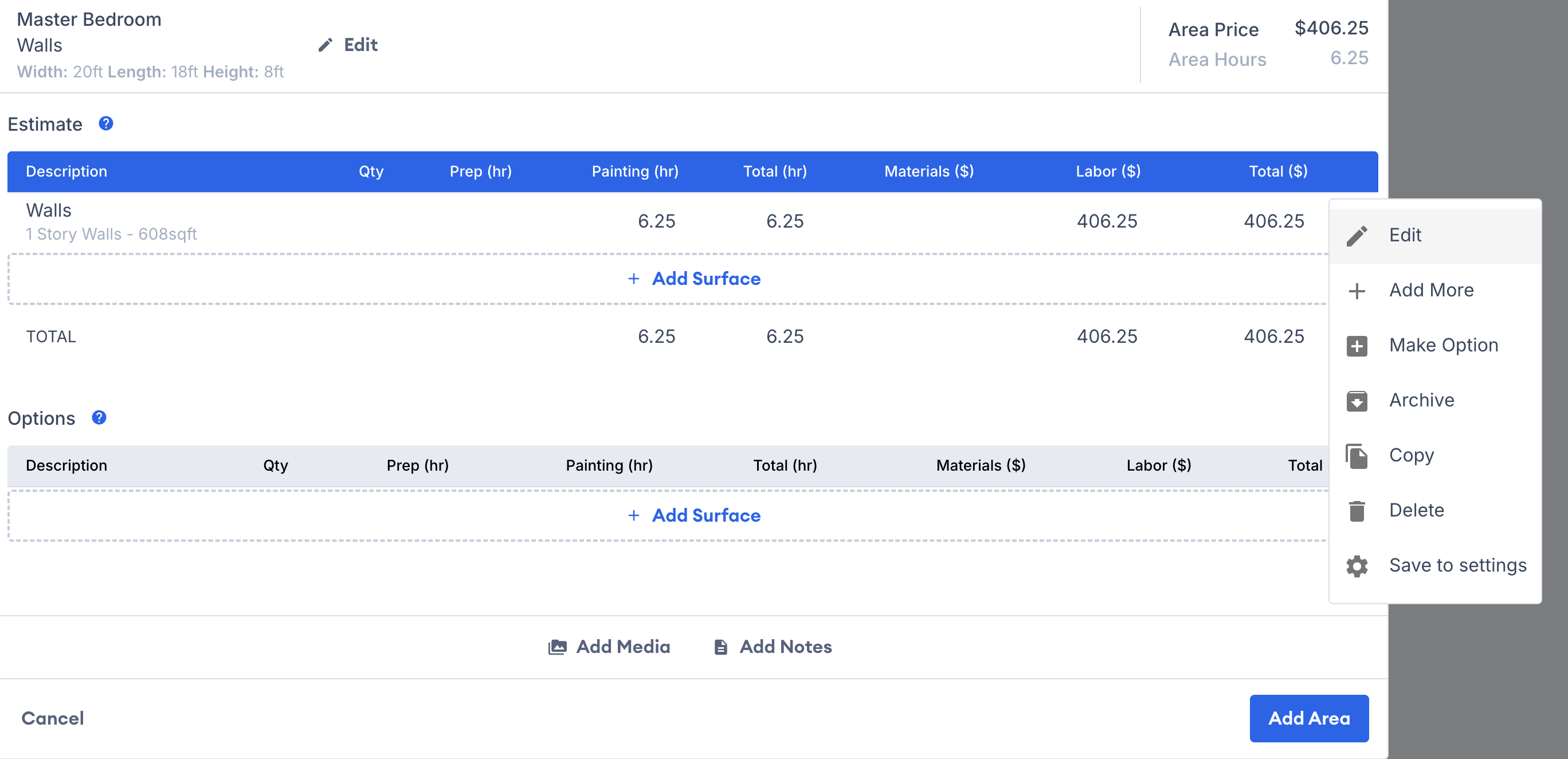The width and height of the screenshot is (1568, 759).
Task: Click the plus icon of Options Add Surface
Action: point(634,515)
